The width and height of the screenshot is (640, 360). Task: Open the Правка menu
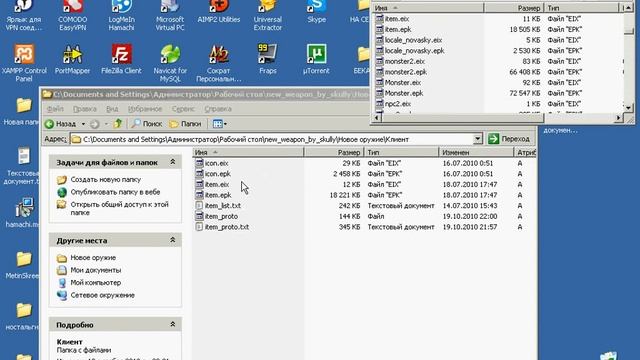click(84, 109)
